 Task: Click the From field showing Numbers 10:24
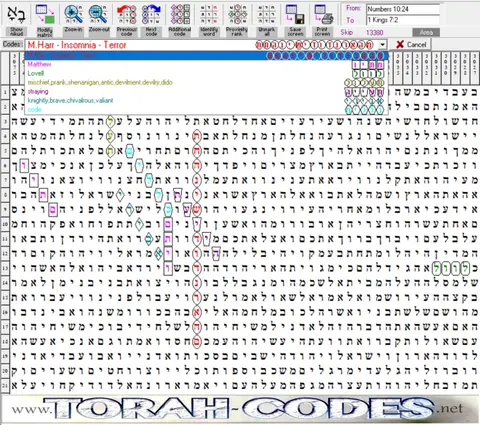(403, 9)
